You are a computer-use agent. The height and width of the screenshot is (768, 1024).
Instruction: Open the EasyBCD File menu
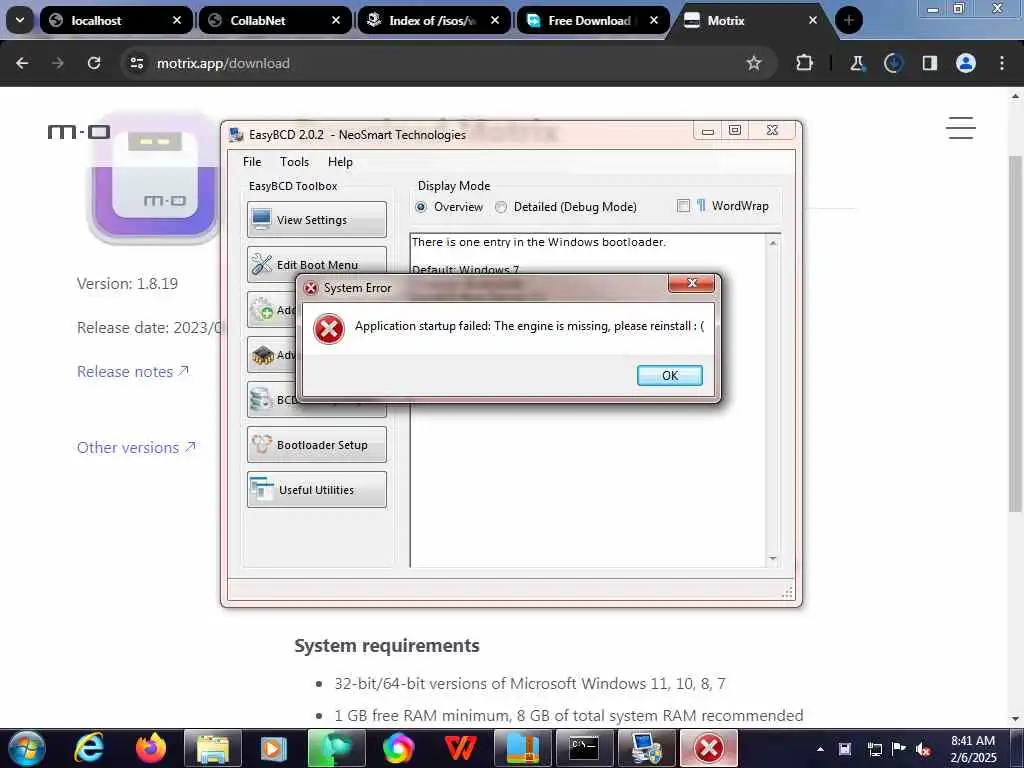coord(252,162)
